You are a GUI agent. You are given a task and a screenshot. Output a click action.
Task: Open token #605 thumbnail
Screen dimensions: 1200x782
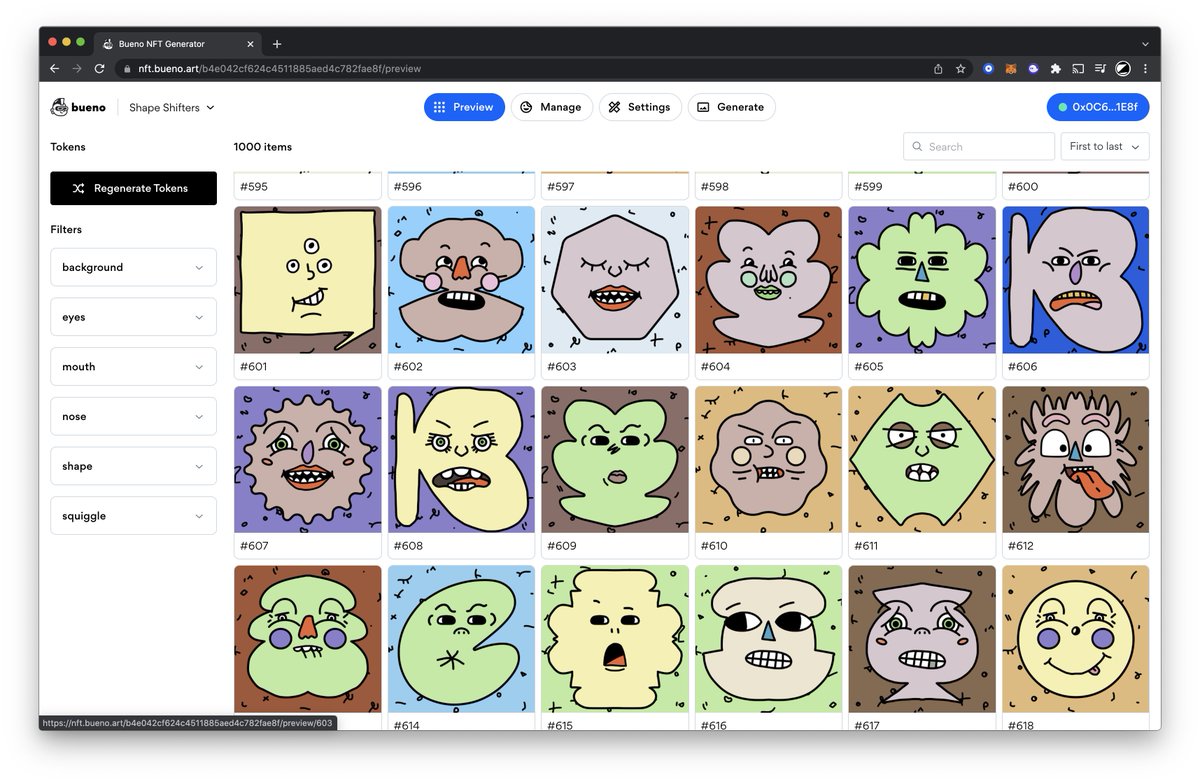click(x=922, y=280)
